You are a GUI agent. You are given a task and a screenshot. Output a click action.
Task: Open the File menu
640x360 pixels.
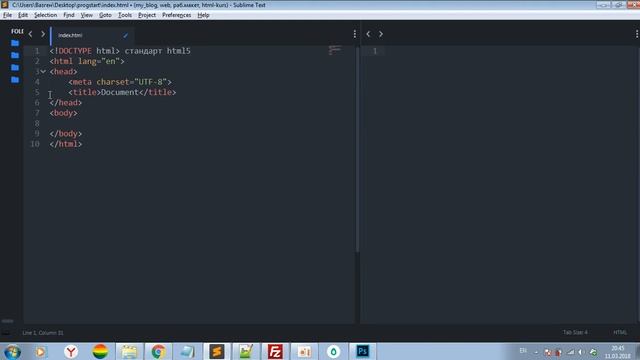[7, 15]
